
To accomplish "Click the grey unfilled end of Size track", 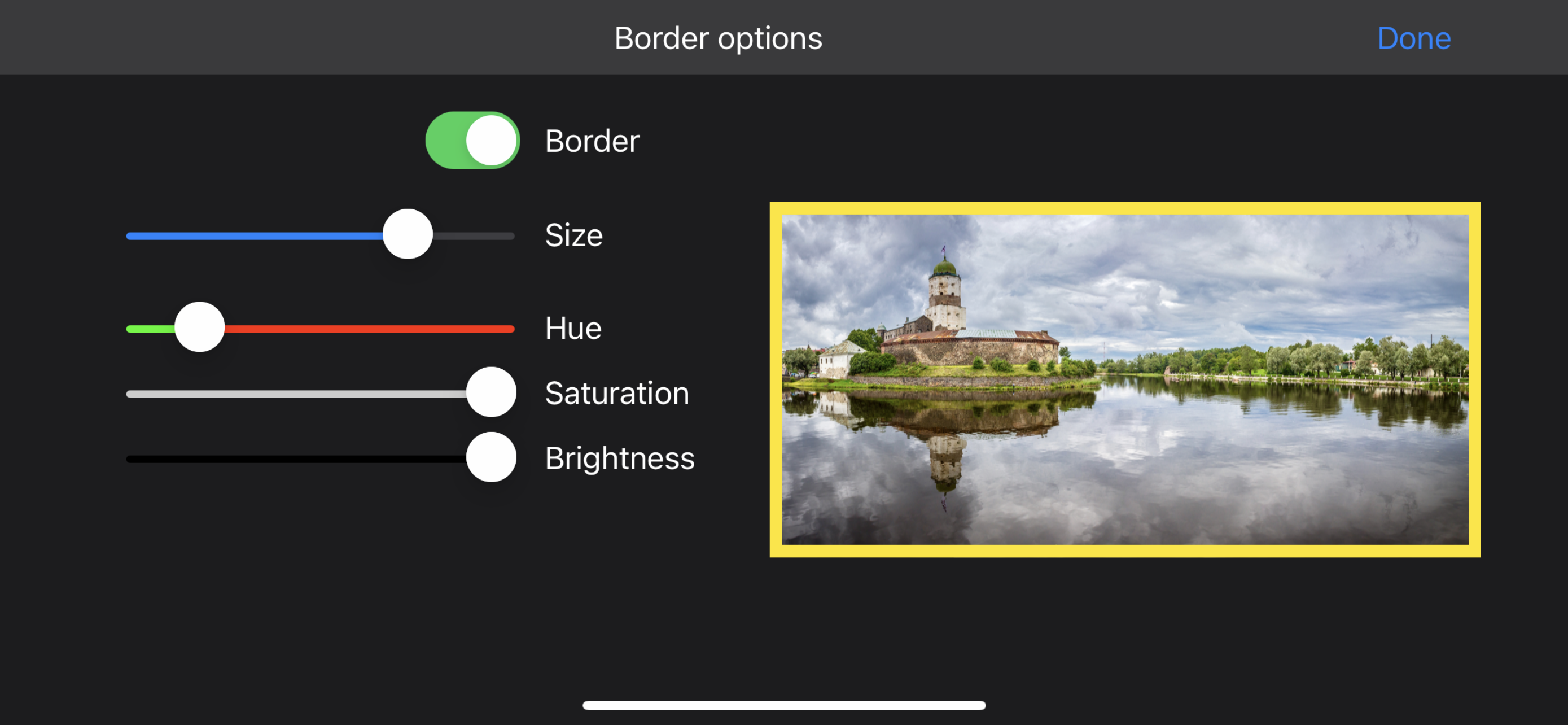I will (x=474, y=236).
